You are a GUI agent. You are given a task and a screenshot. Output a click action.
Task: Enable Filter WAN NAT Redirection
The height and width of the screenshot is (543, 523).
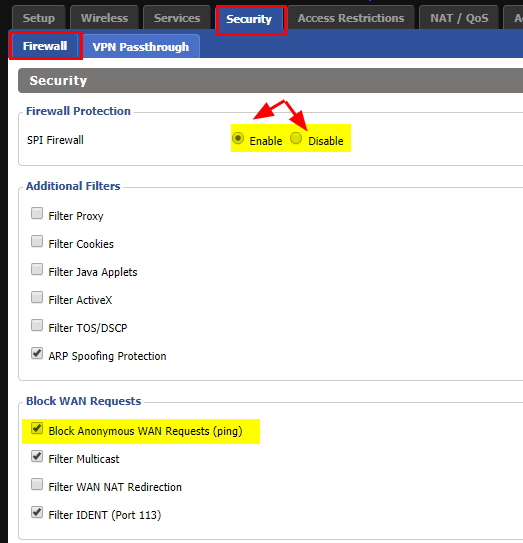(x=37, y=484)
